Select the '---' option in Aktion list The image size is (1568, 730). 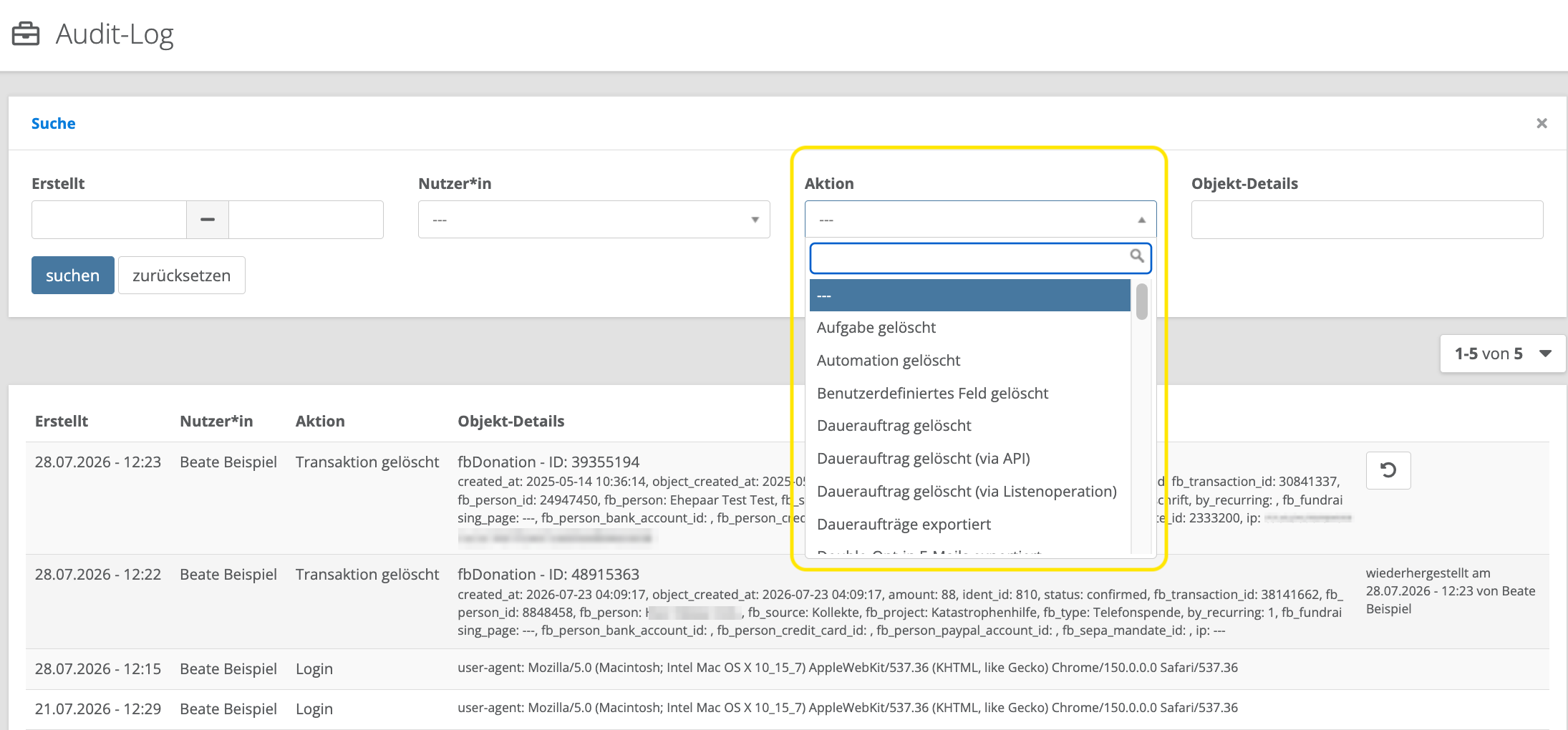pos(969,295)
